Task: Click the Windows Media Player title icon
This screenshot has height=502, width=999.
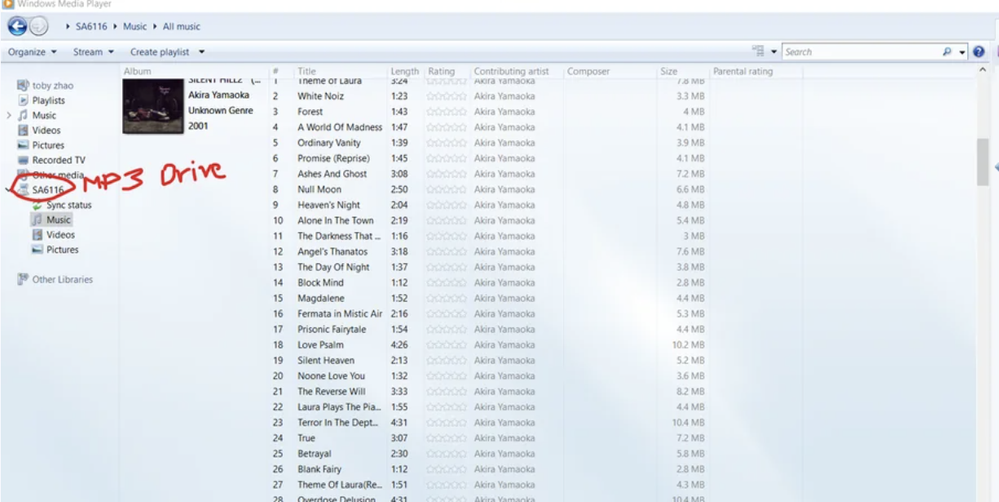Action: point(8,4)
